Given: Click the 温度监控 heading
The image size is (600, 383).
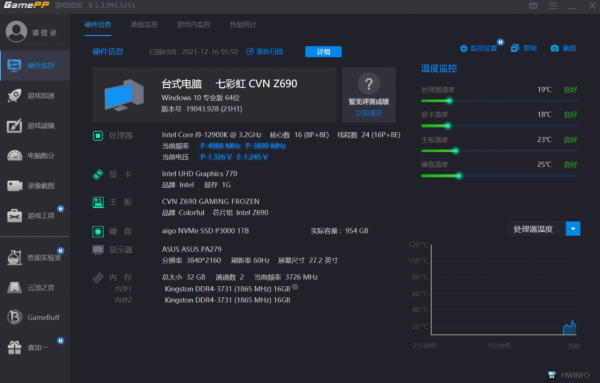Looking at the screenshot, I should (x=439, y=68).
